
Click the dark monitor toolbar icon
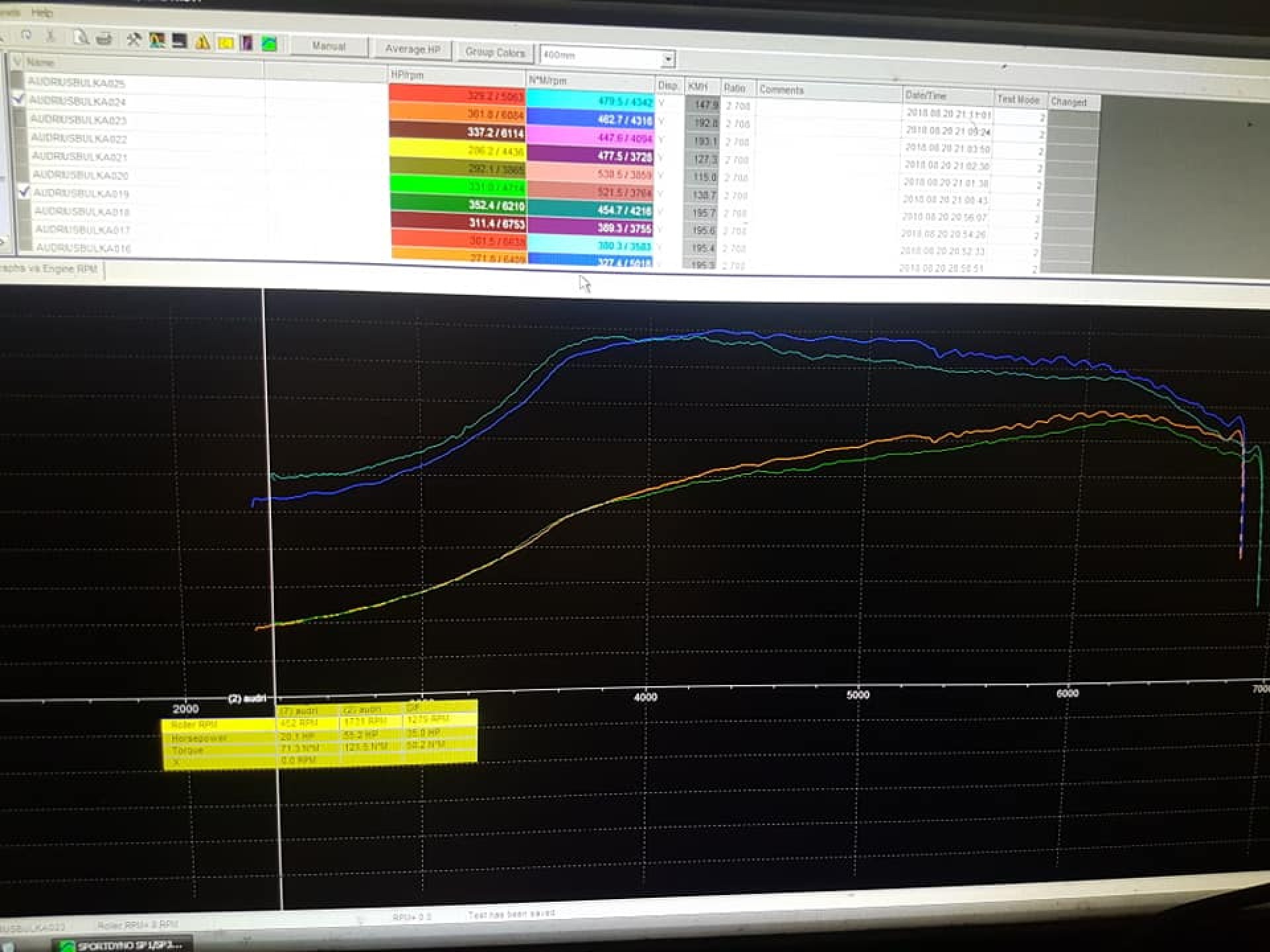click(179, 41)
